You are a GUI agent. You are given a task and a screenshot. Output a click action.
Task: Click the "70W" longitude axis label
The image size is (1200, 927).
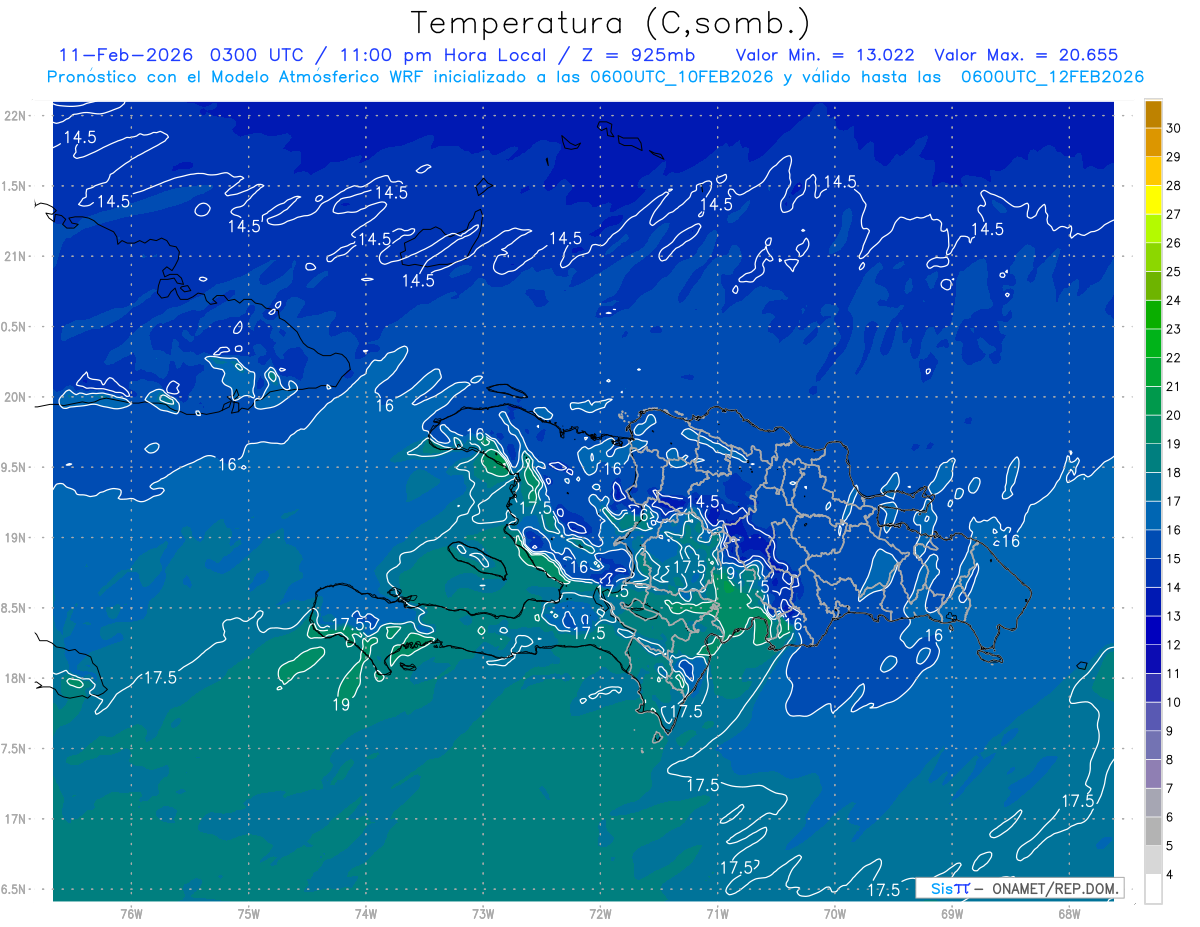pos(835,913)
